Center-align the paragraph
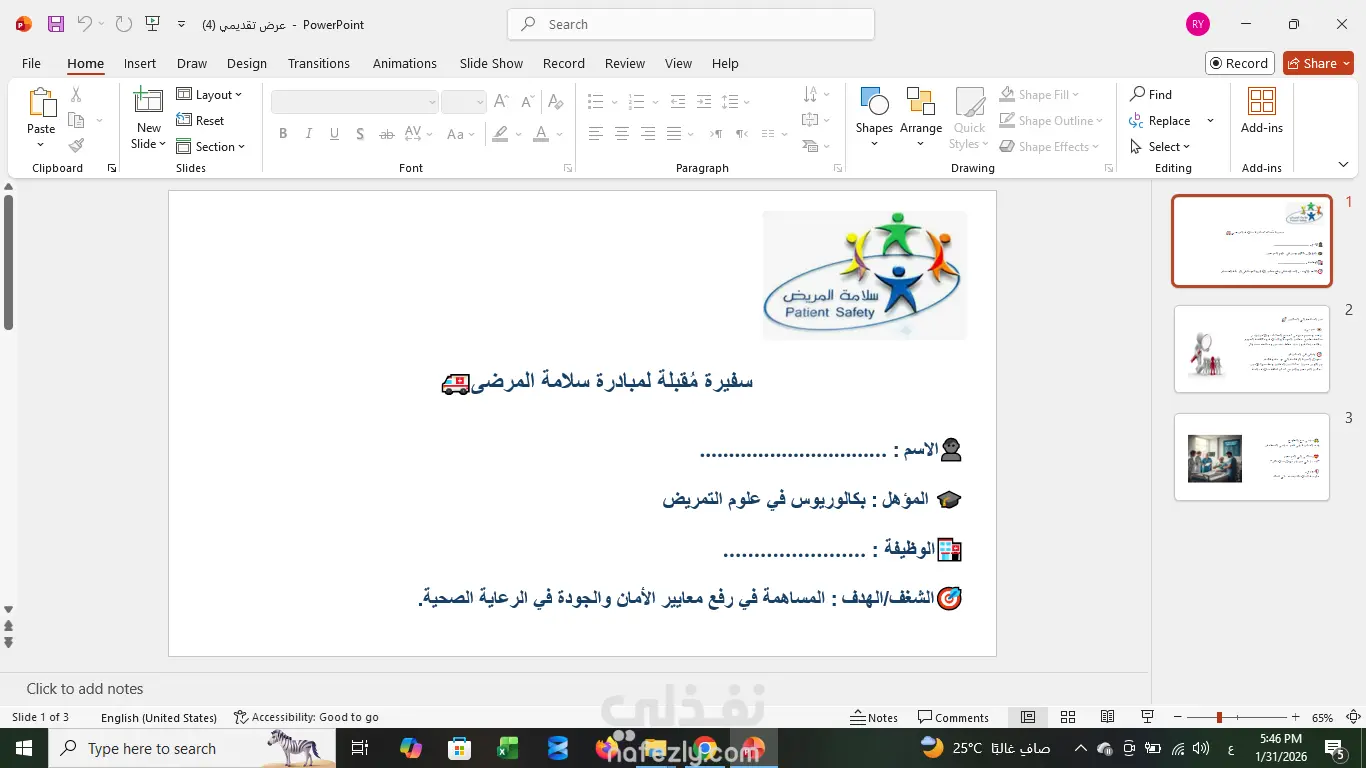Screen dimensions: 1366x768 (622, 134)
